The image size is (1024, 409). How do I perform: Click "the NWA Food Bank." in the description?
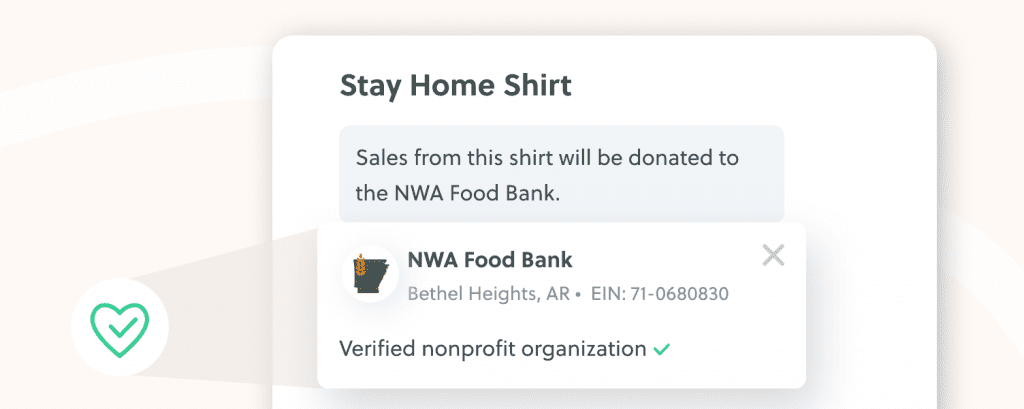tap(458, 194)
